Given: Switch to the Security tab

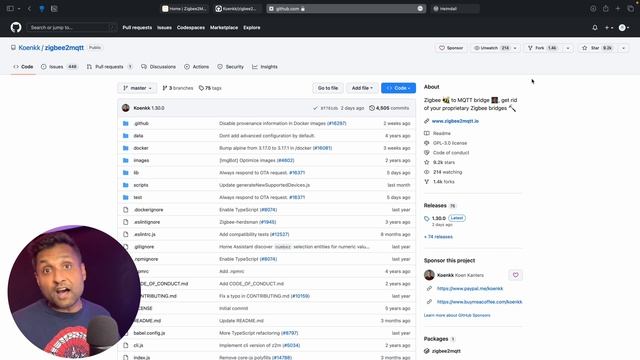Looking at the screenshot, I should click(231, 67).
